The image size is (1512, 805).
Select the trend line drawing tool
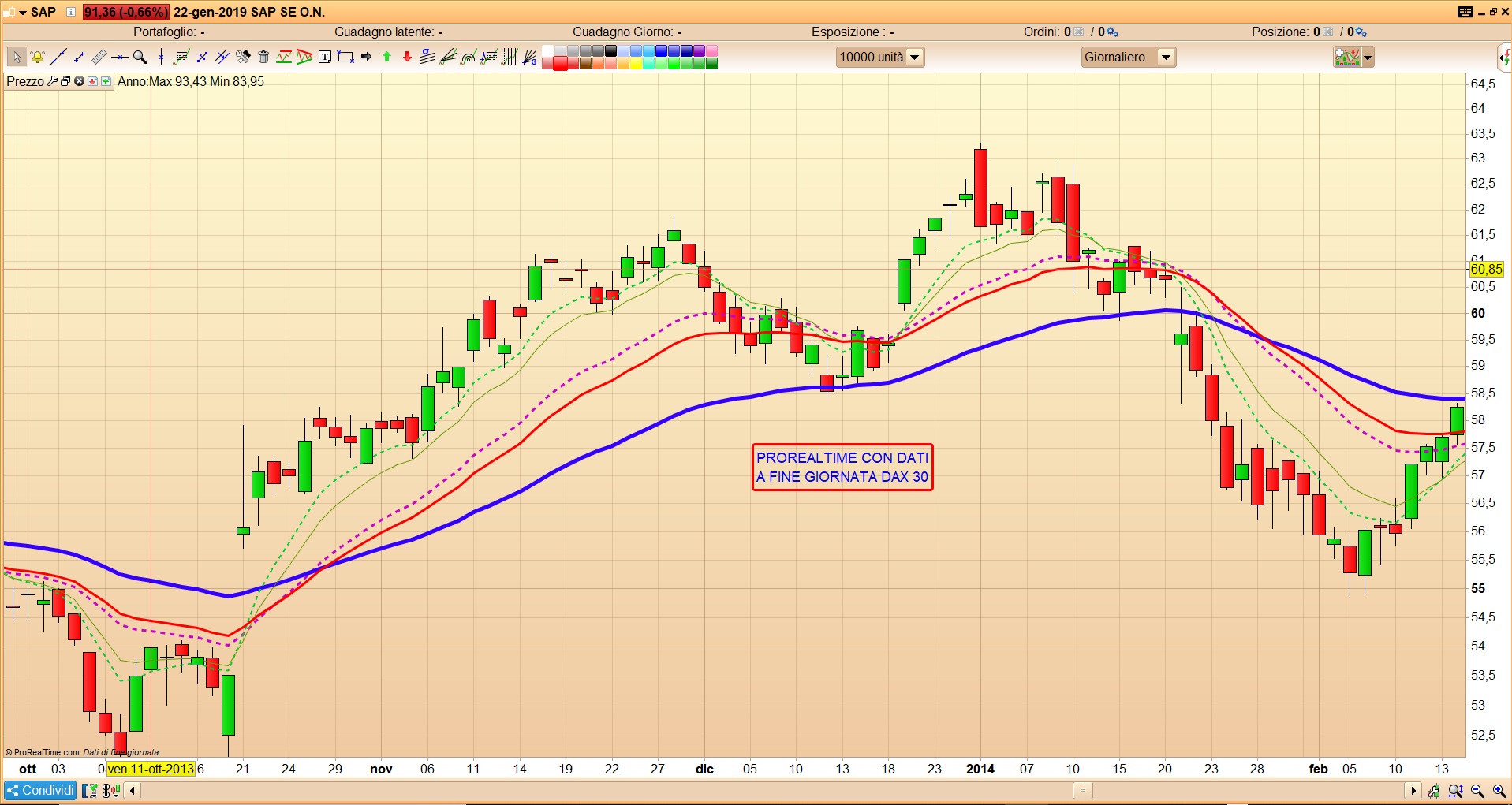click(58, 57)
